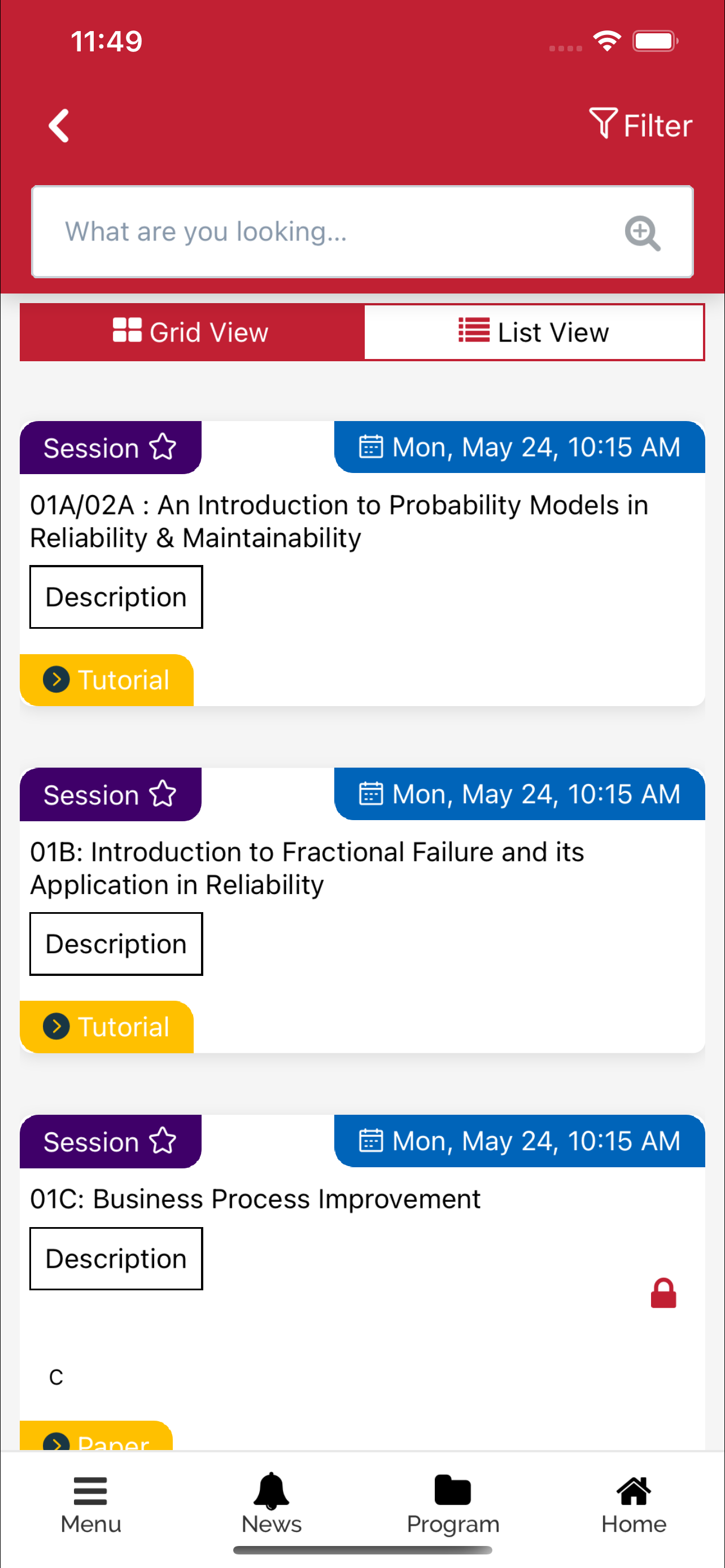Favorite session 01A/02A with star
Viewport: 725px width, 1568px height.
[x=163, y=448]
